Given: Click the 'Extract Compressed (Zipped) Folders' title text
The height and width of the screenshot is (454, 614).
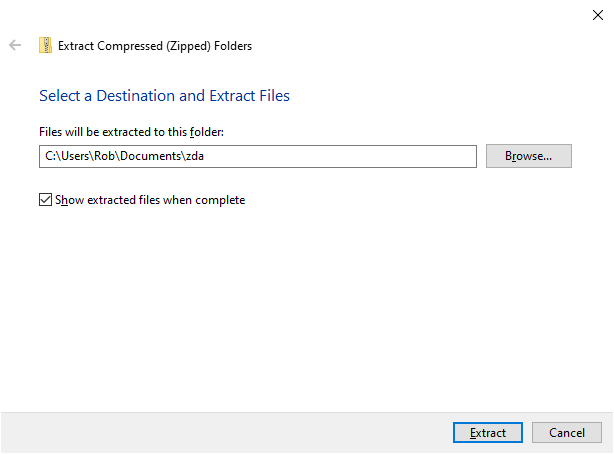Looking at the screenshot, I should 155,45.
